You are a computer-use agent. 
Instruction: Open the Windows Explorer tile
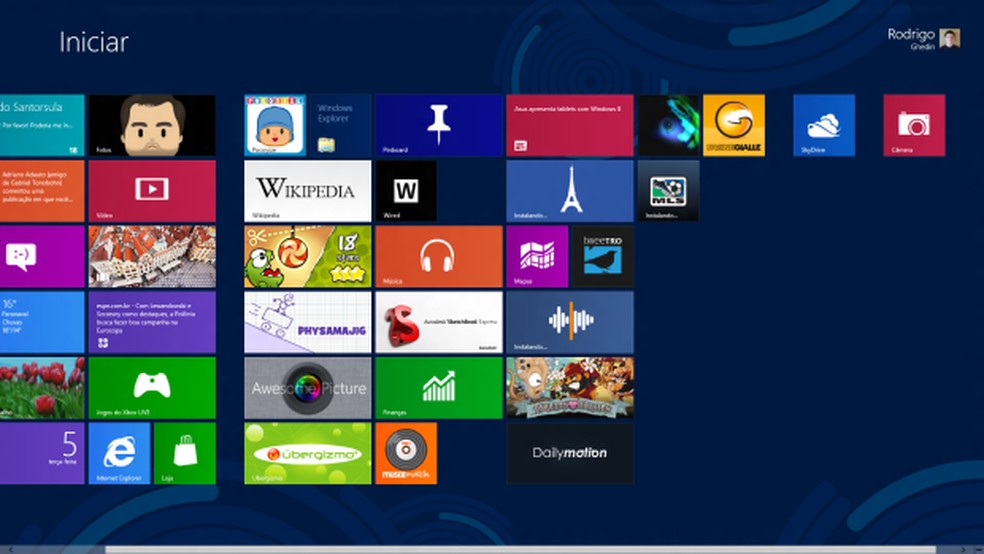(341, 125)
